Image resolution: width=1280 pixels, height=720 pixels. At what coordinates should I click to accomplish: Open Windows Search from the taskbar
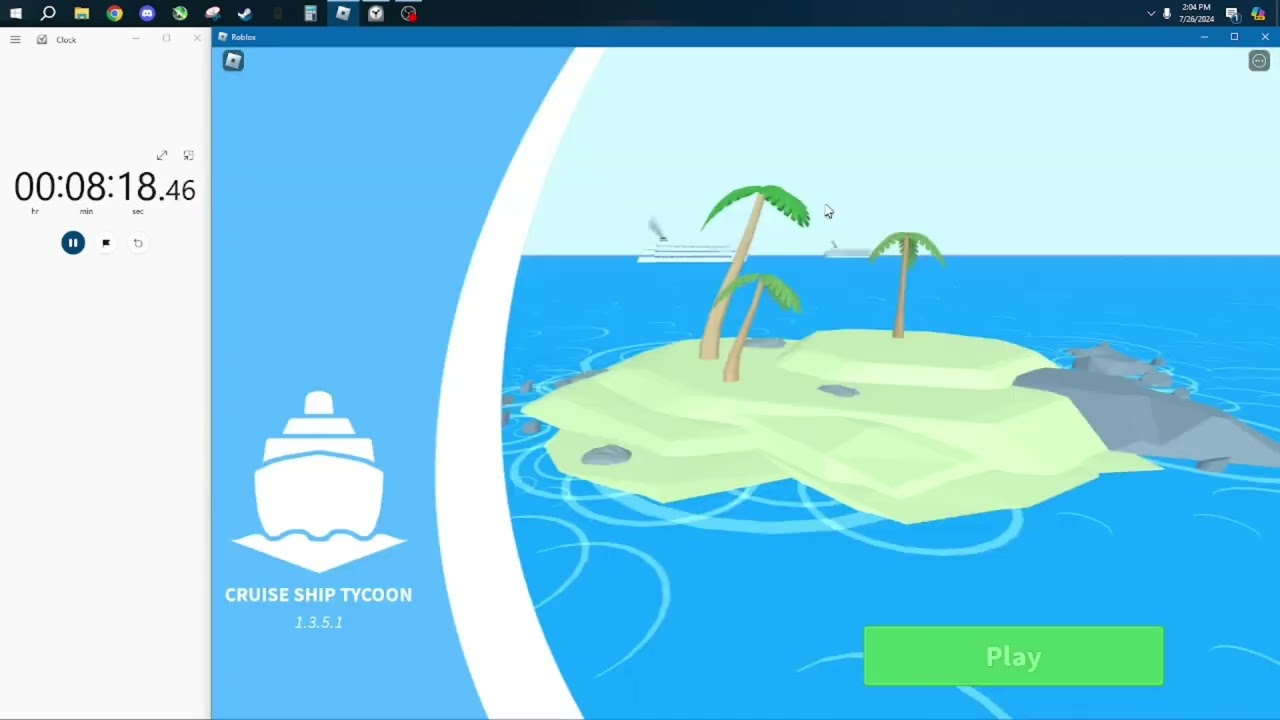point(48,14)
